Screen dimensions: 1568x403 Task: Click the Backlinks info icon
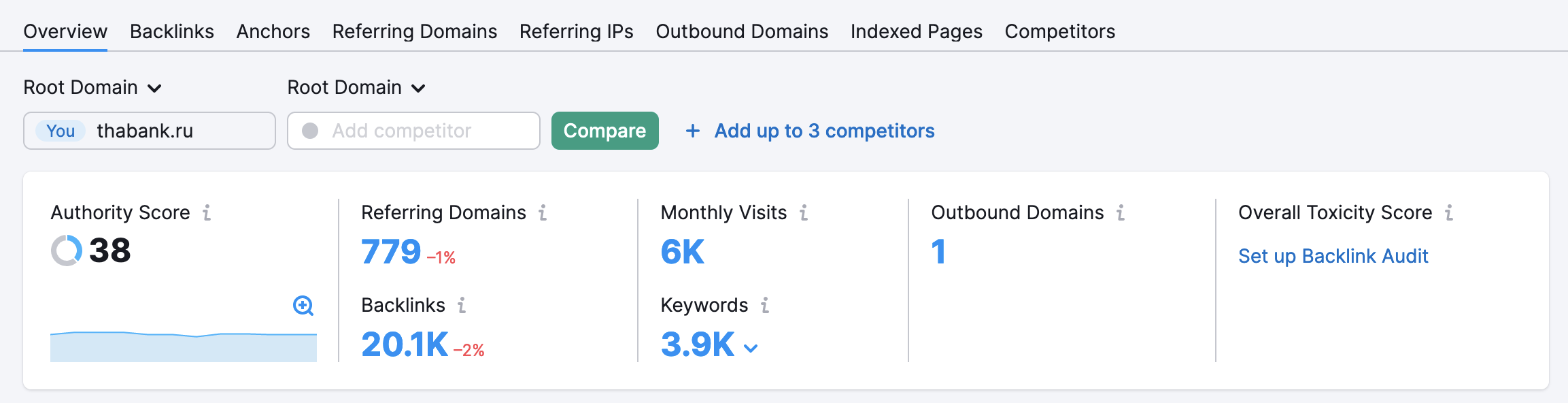pos(462,306)
